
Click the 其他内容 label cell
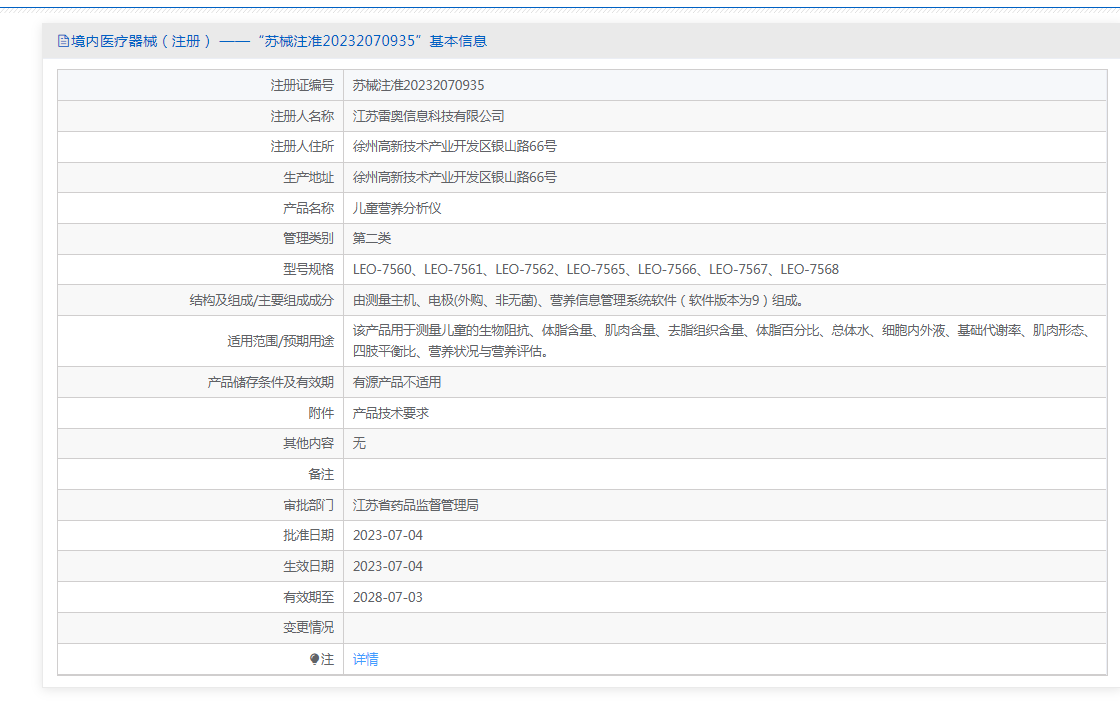pyautogui.click(x=201, y=443)
